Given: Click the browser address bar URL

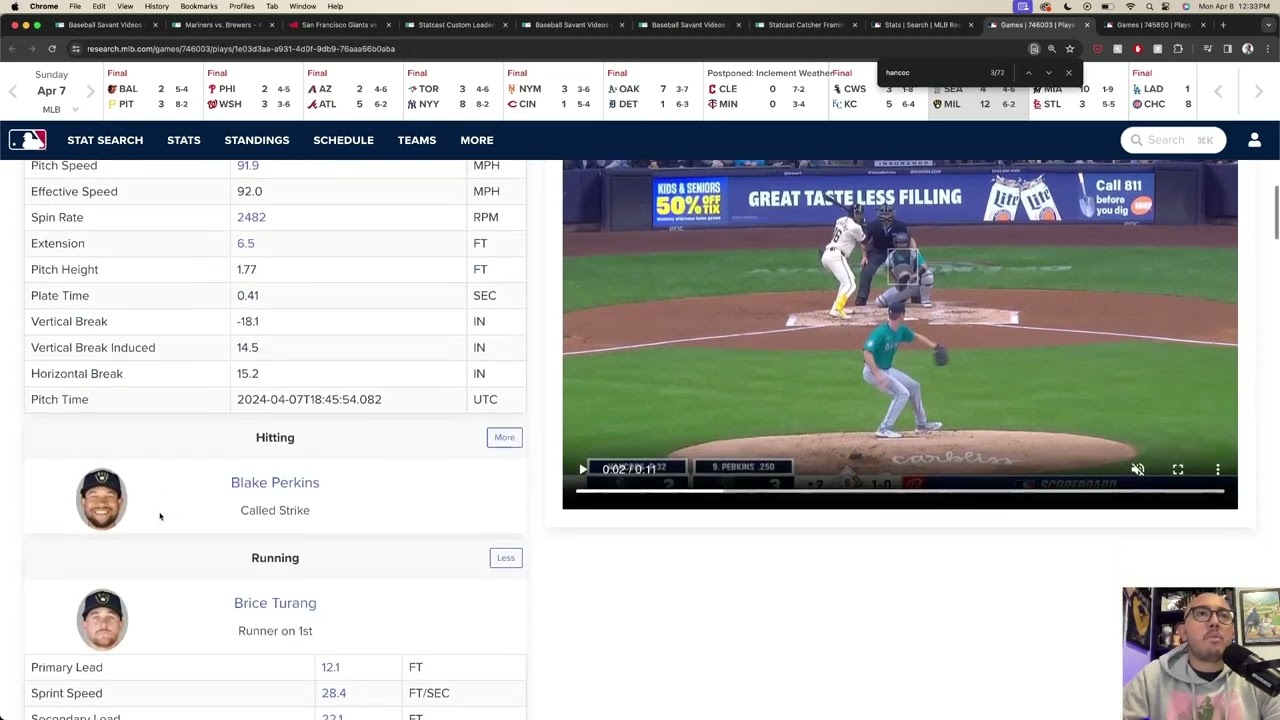Looking at the screenshot, I should pos(240,48).
